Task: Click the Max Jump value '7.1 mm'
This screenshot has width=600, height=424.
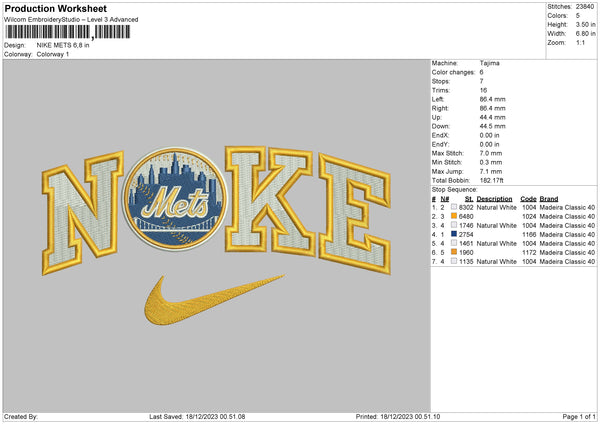Action: tap(491, 171)
